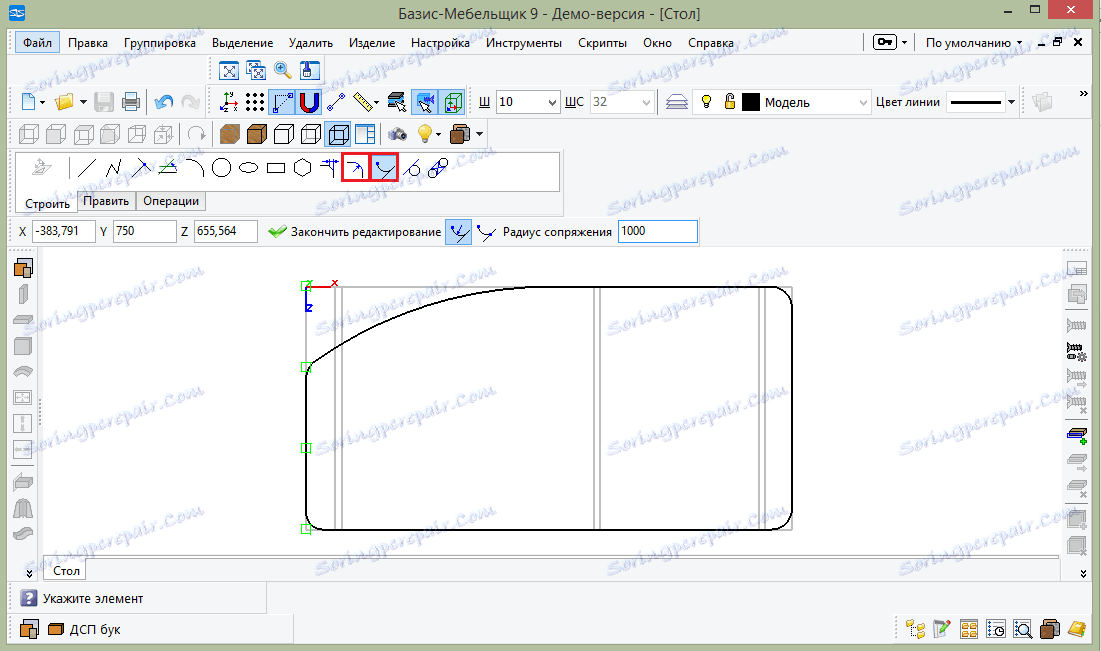Undo the last action
Screen dimensions: 1101x651
pos(164,103)
